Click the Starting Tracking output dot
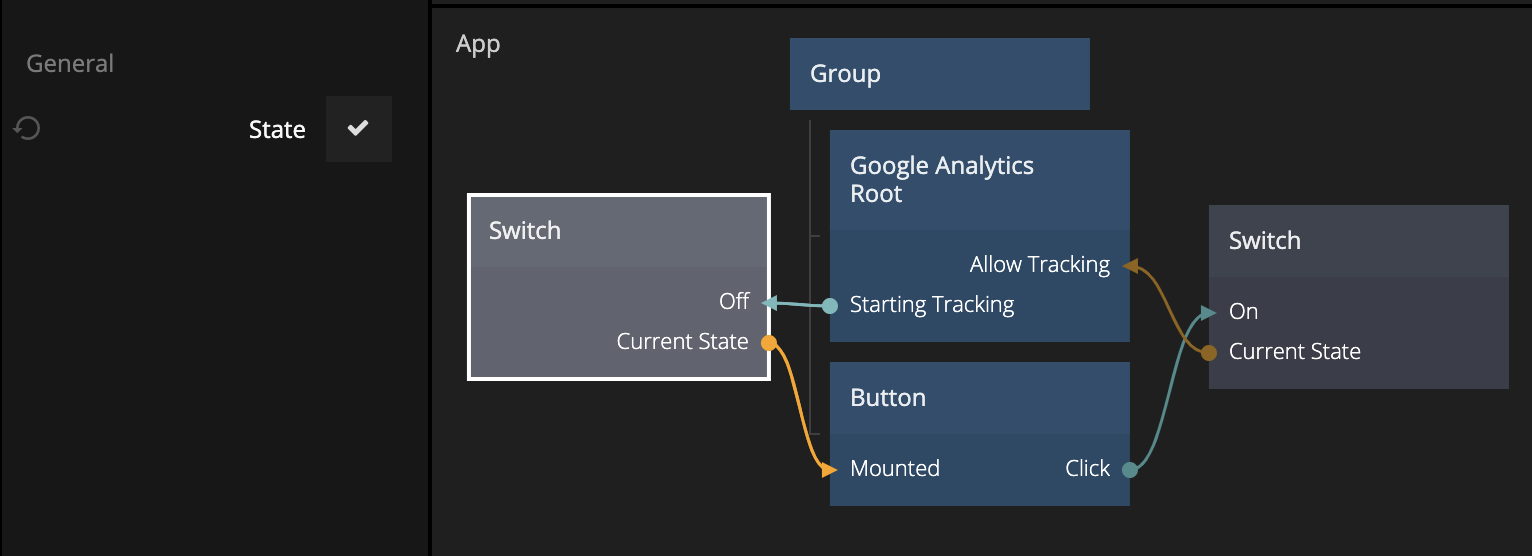This screenshot has width=1532, height=556. tap(830, 305)
